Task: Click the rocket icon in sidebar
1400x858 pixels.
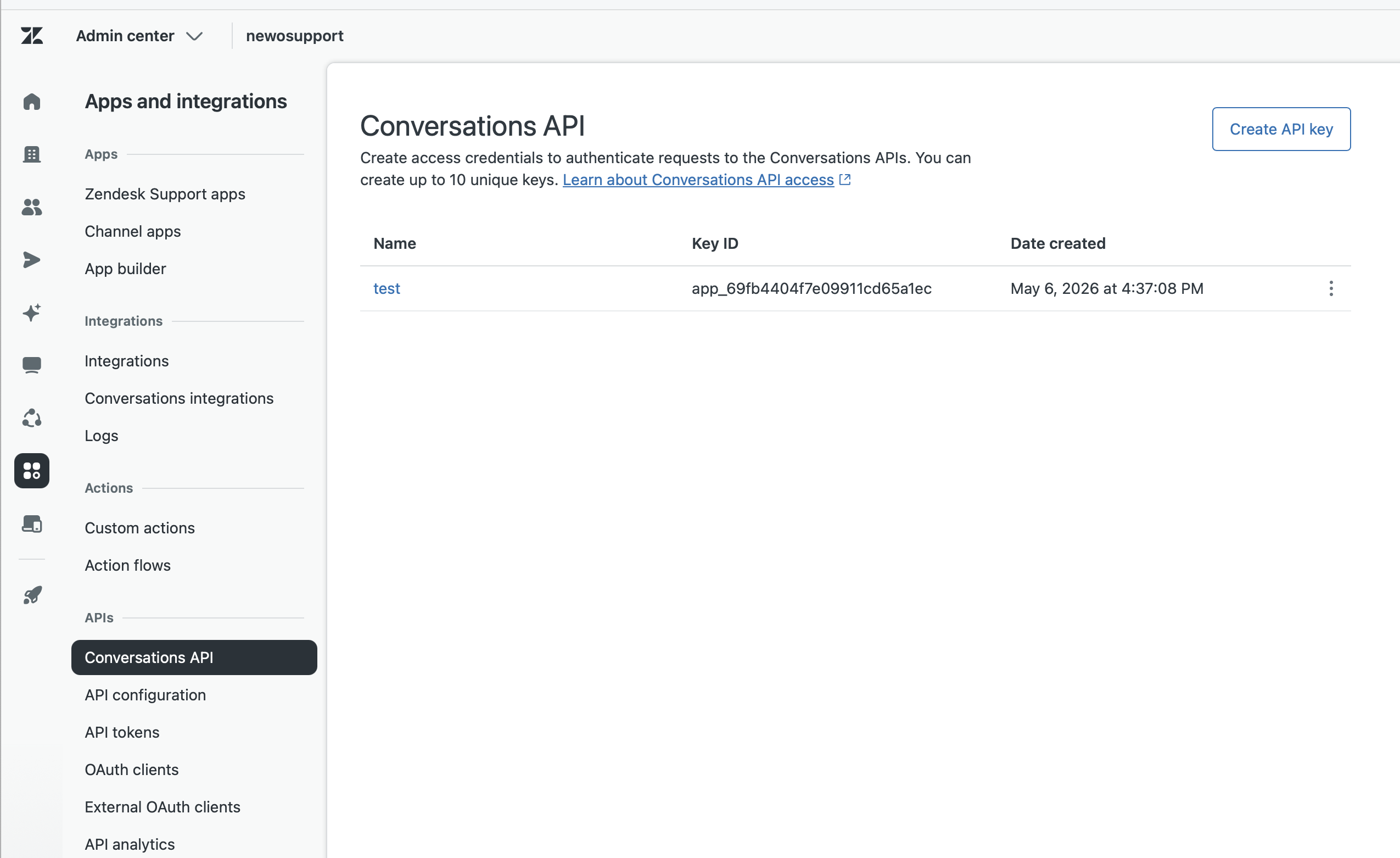Action: (32, 595)
